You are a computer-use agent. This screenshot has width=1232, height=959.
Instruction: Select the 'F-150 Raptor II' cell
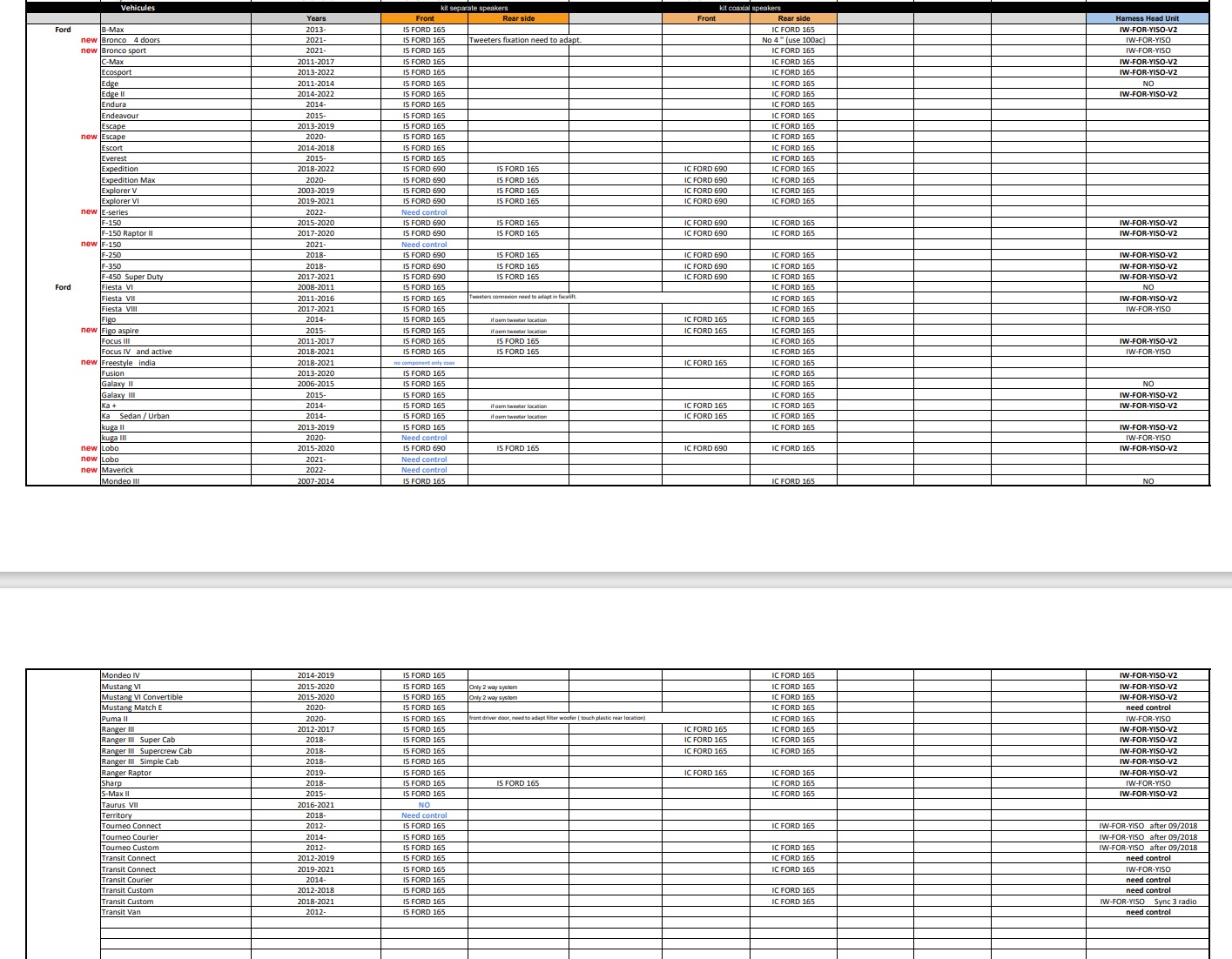pos(176,233)
